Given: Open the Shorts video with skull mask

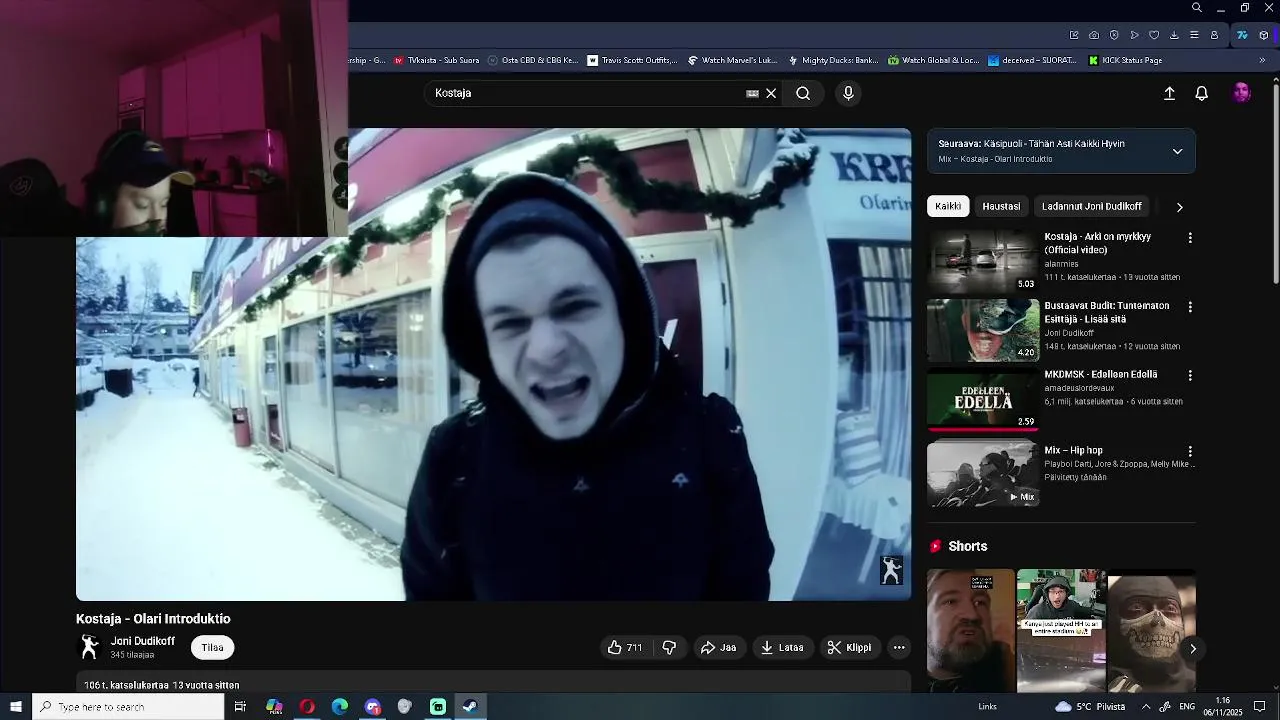Looking at the screenshot, I should [x=1152, y=632].
